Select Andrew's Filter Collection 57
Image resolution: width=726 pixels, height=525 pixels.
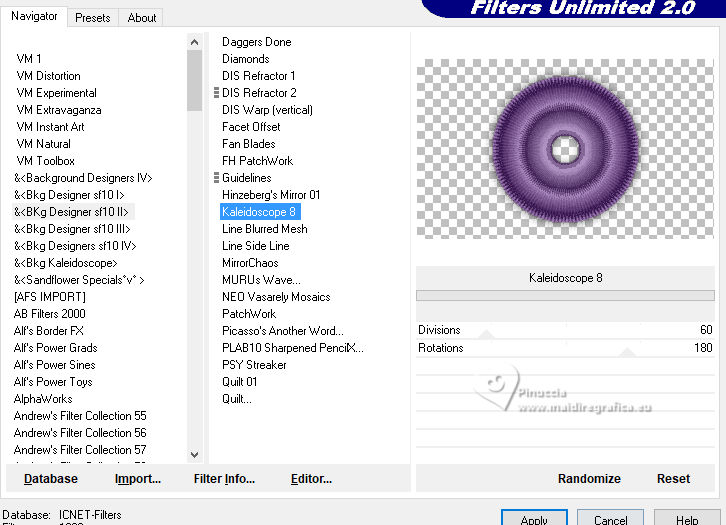(80, 450)
